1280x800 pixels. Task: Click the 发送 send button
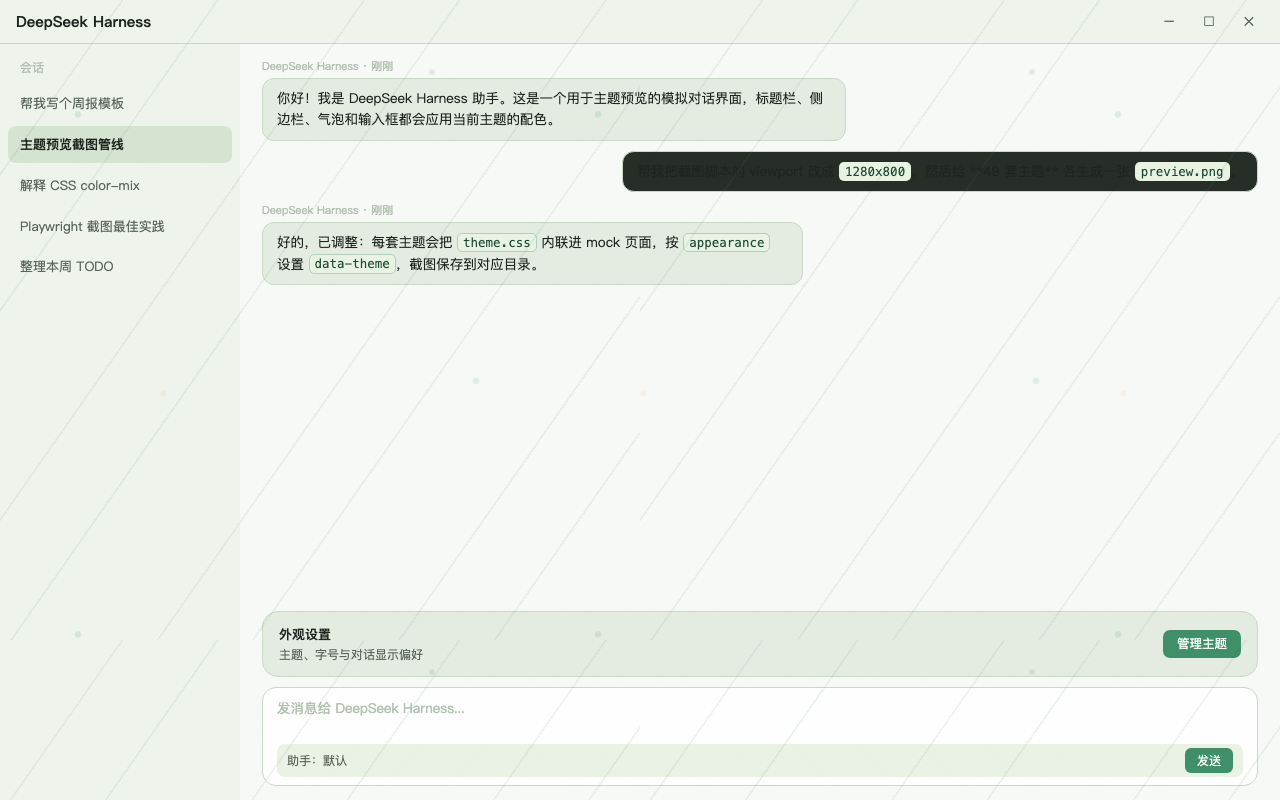point(1208,761)
